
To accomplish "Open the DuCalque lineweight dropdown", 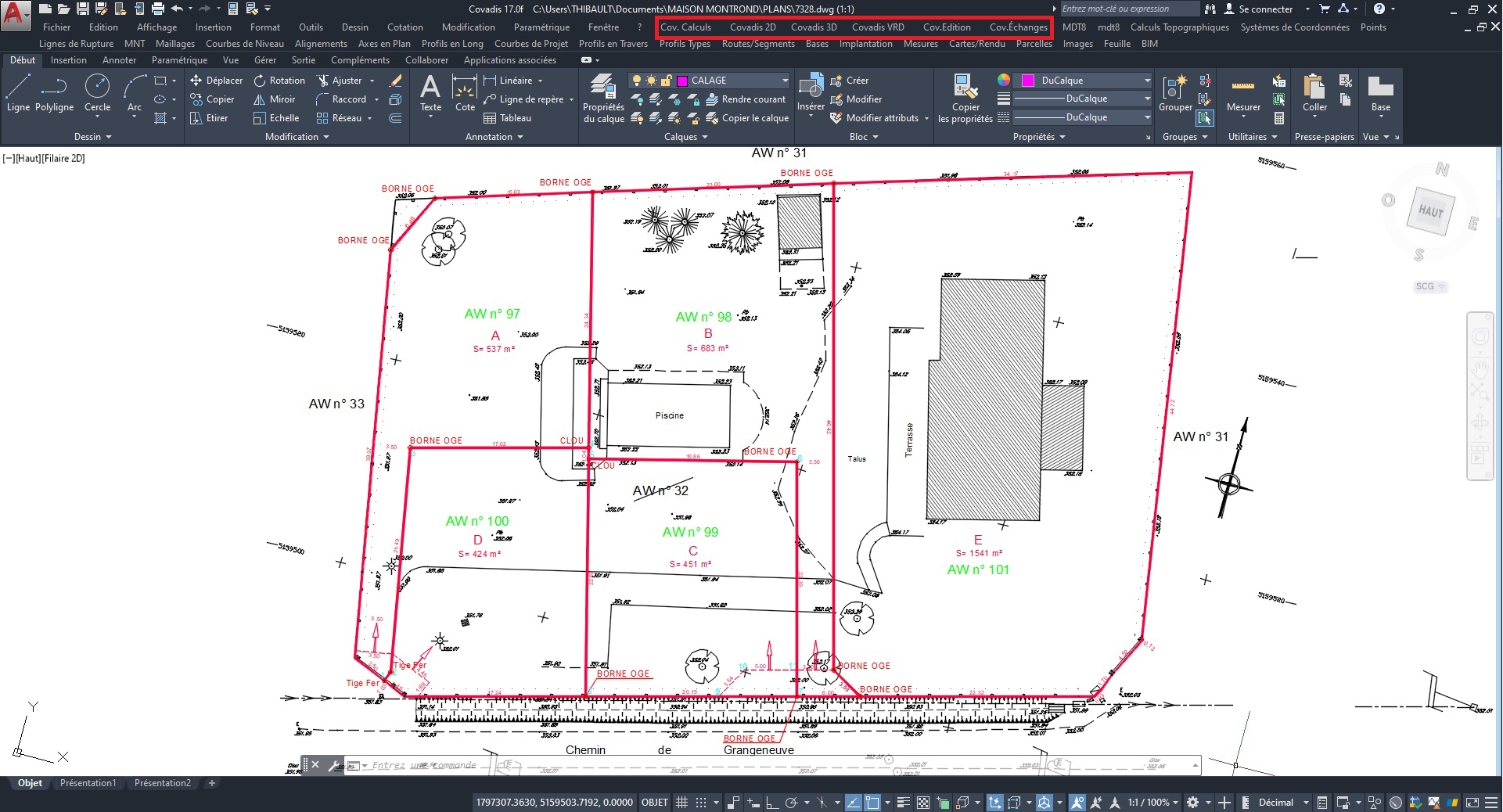I will point(1083,99).
